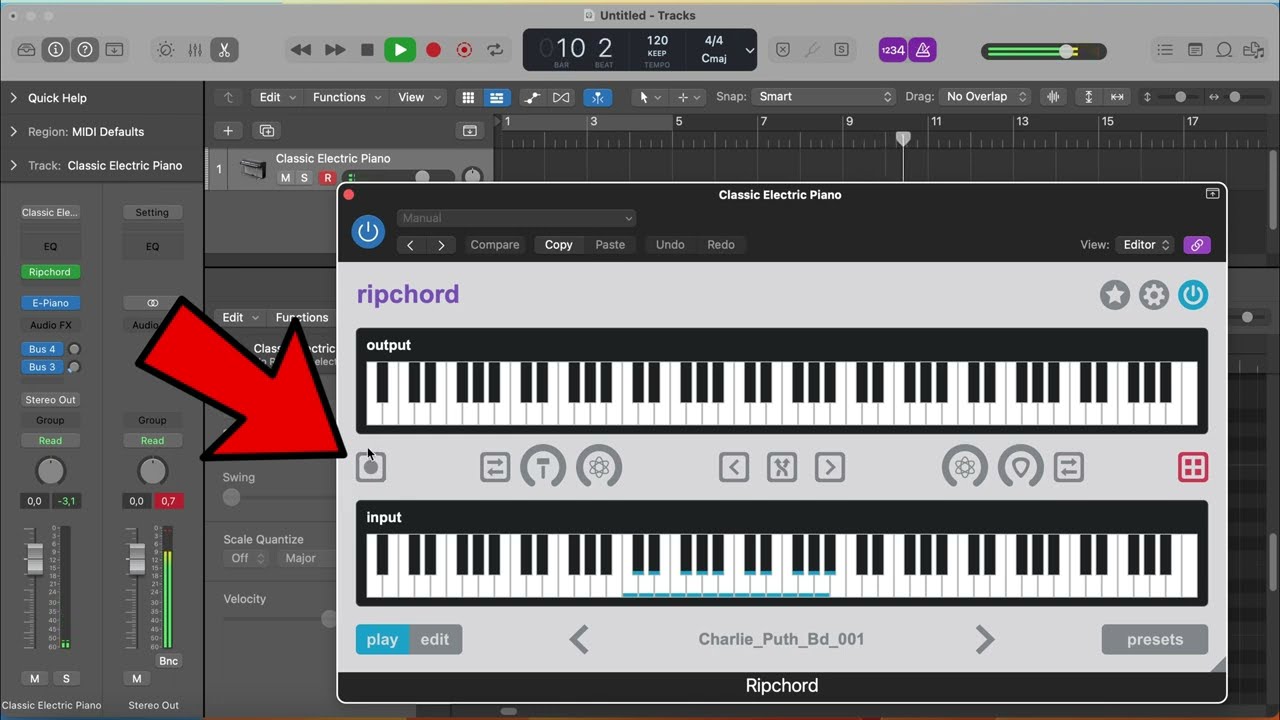Click the Redo button in plugin header
Image resolution: width=1280 pixels, height=720 pixels.
click(721, 245)
